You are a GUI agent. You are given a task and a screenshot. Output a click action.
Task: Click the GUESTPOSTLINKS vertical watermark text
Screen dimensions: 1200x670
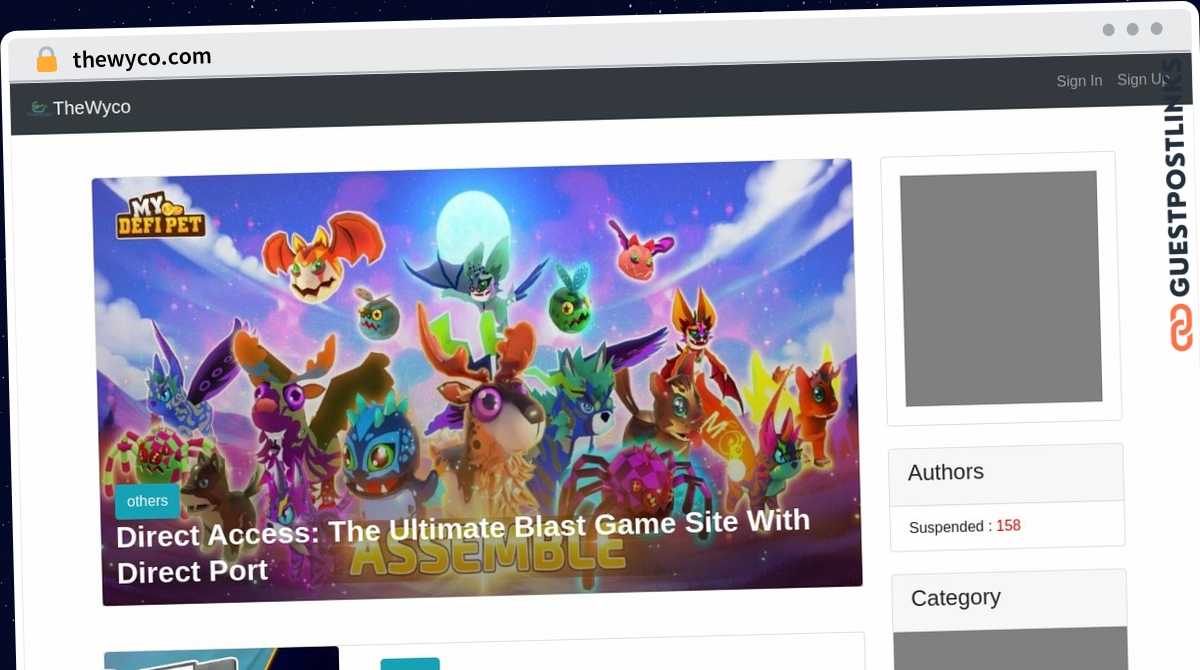1180,185
